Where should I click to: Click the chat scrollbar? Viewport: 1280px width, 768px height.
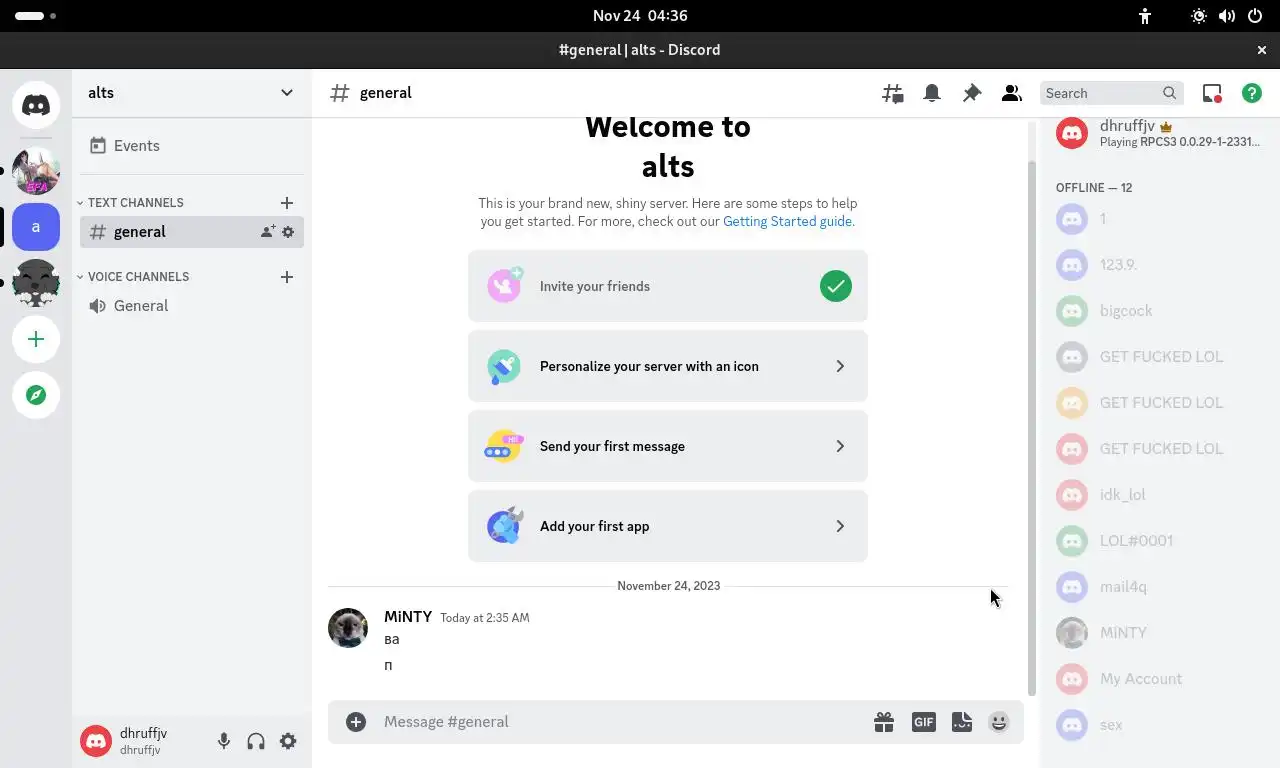tap(1032, 427)
